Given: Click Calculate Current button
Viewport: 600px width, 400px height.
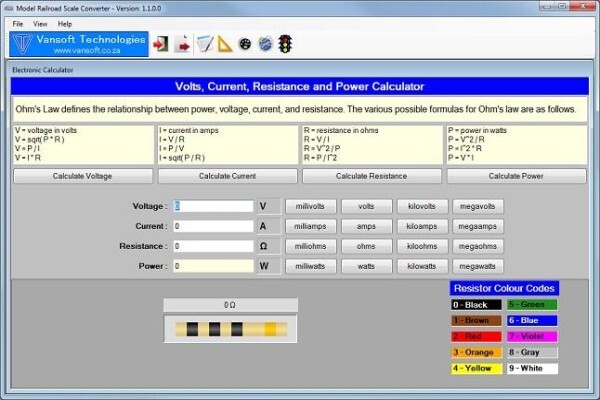Looking at the screenshot, I should pyautogui.click(x=227, y=176).
